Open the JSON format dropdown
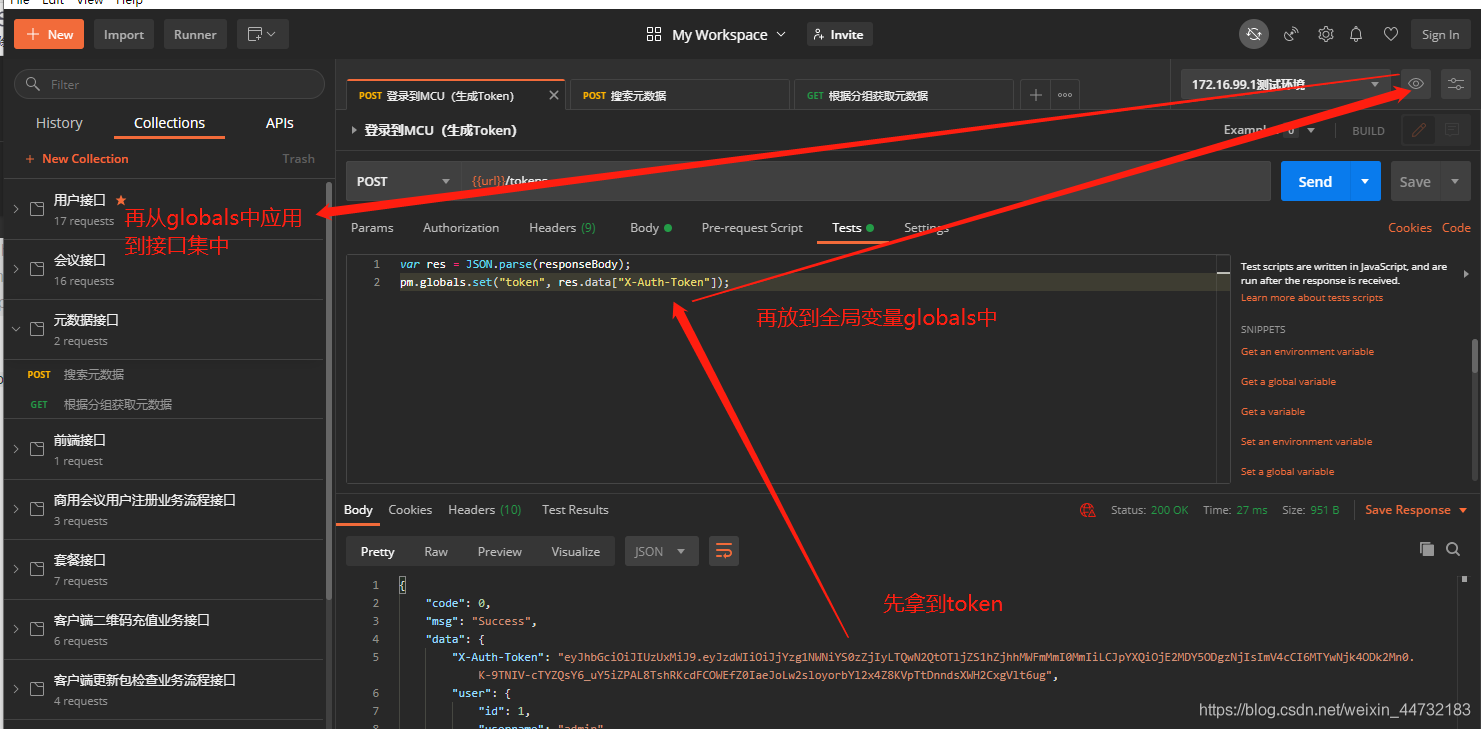The image size is (1481, 729). tap(660, 551)
